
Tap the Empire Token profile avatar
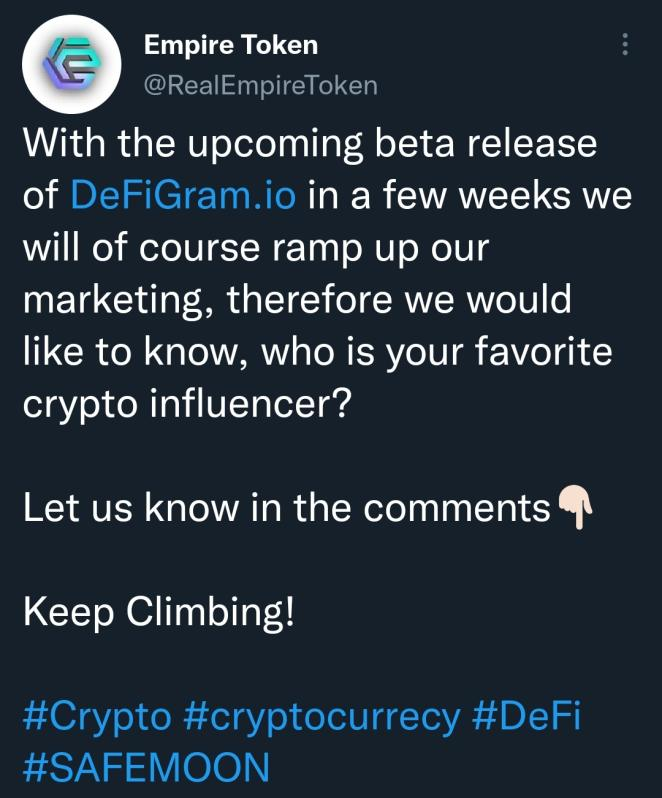click(x=72, y=65)
